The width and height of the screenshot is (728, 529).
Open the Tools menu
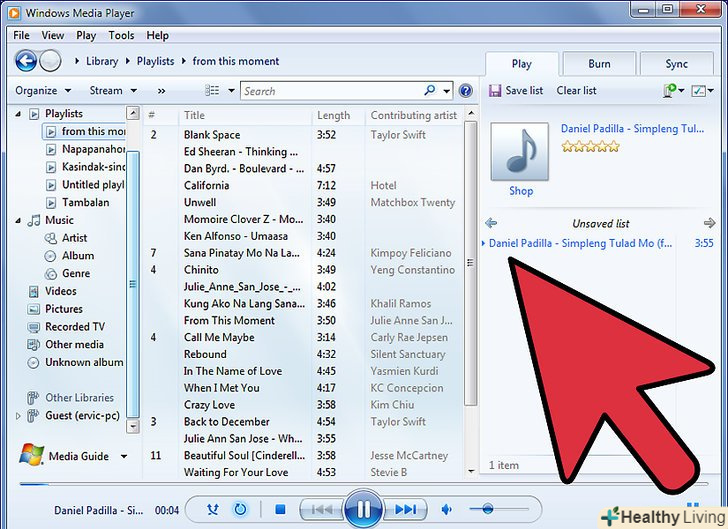tap(121, 35)
